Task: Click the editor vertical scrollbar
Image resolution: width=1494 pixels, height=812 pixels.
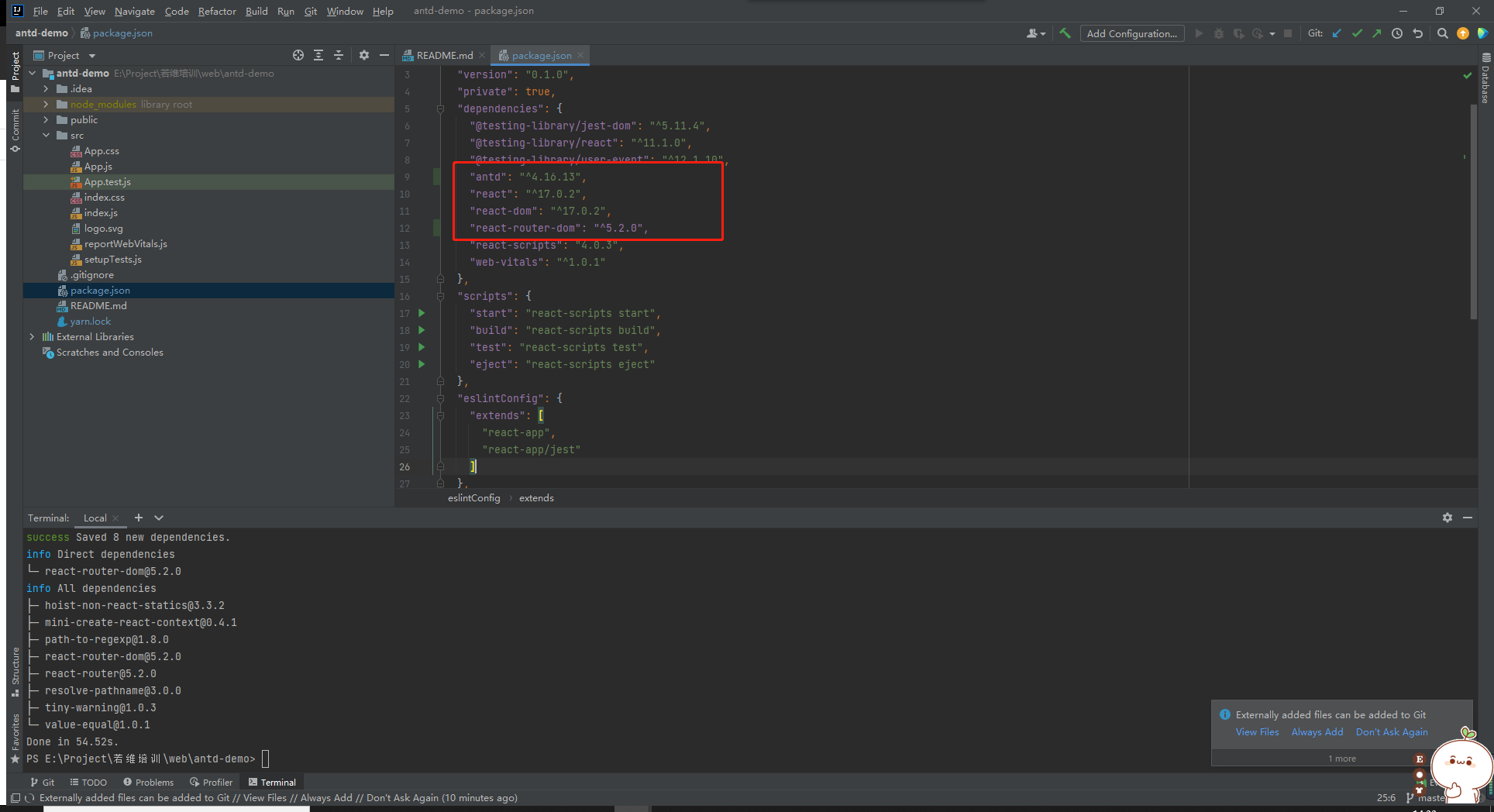Action: pyautogui.click(x=1473, y=211)
